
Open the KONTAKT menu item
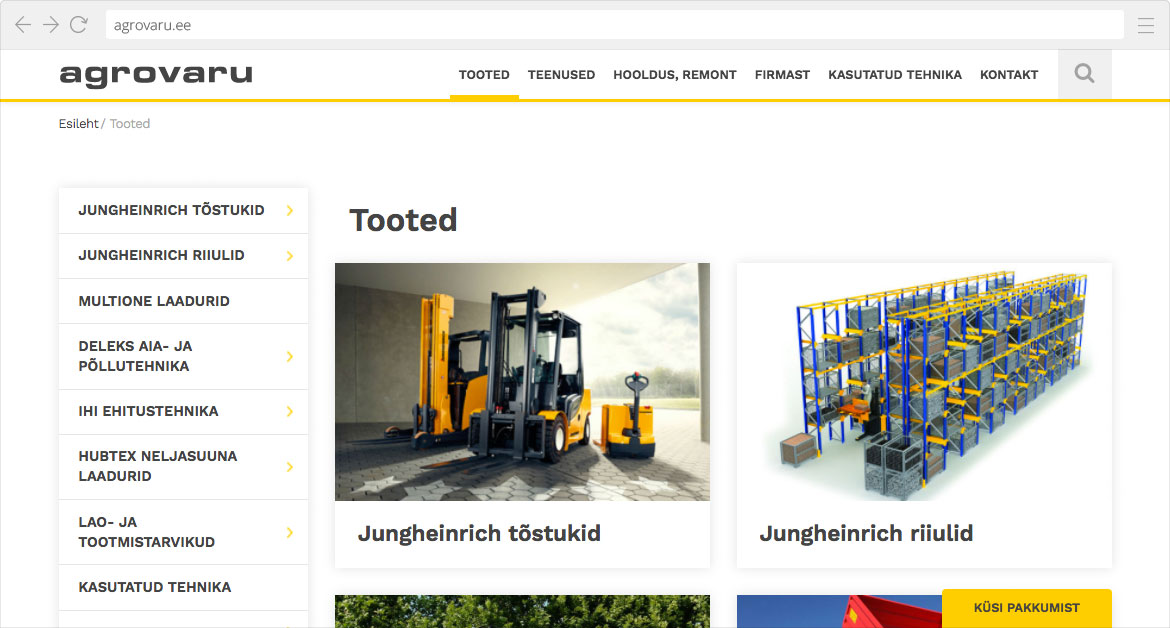click(1009, 75)
